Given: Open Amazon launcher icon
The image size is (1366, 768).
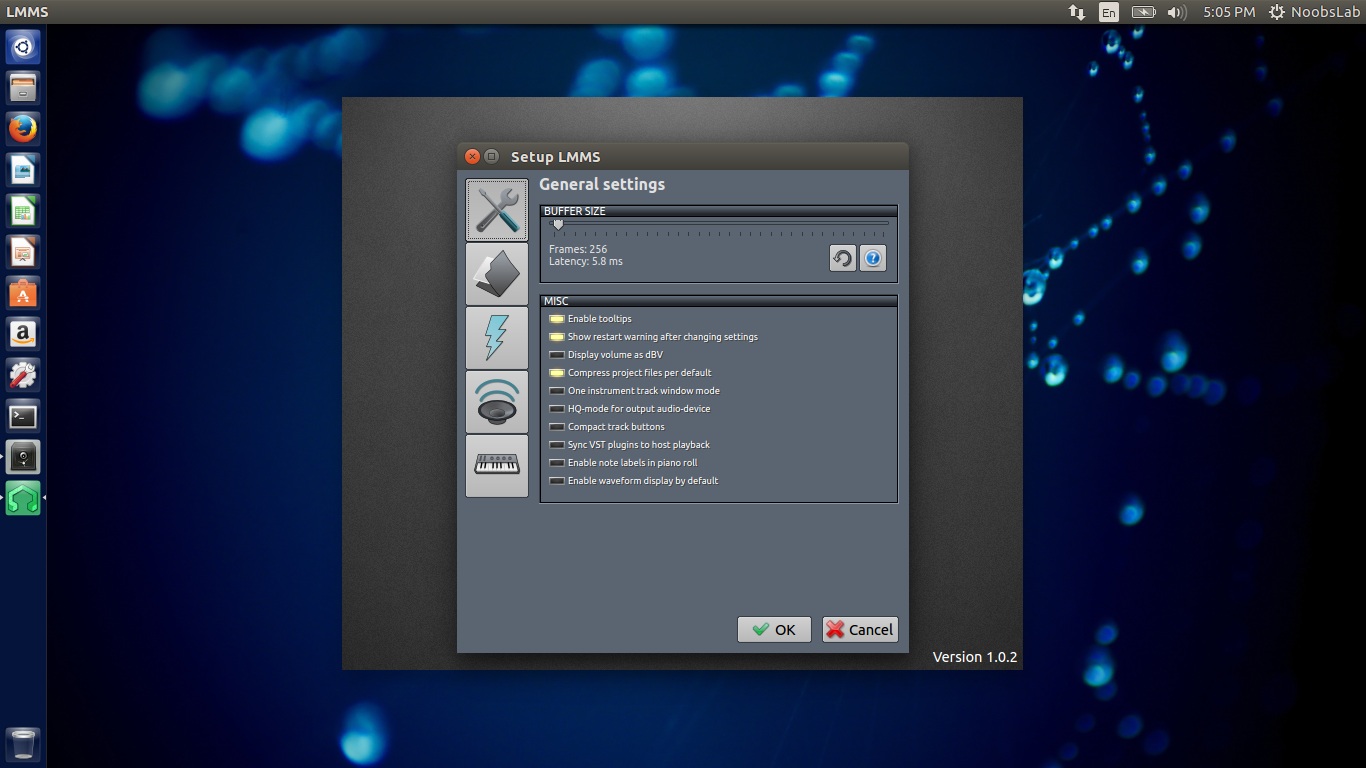Looking at the screenshot, I should [23, 334].
